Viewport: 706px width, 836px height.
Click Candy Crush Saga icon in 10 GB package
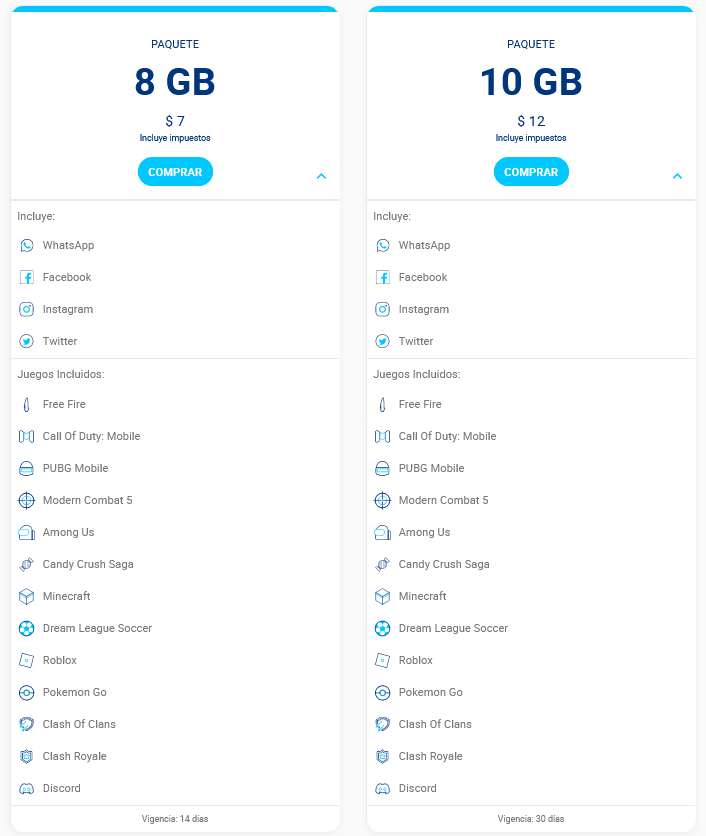382,564
